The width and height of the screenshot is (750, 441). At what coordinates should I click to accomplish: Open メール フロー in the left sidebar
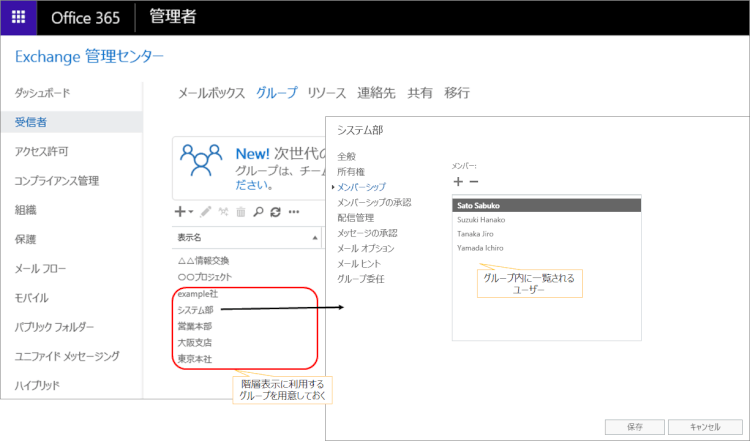[39, 269]
